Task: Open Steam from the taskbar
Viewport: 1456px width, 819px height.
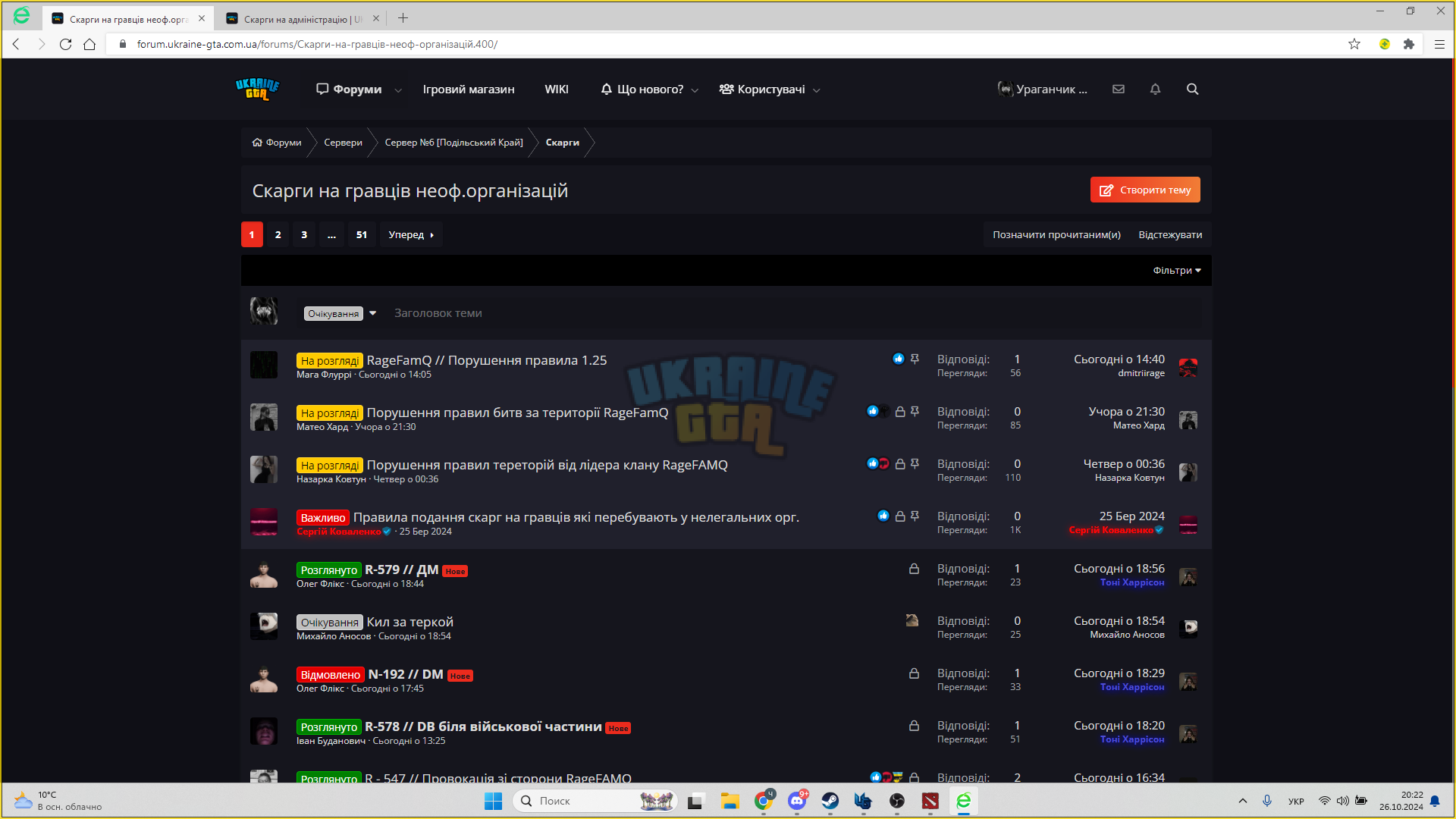Action: tap(830, 801)
